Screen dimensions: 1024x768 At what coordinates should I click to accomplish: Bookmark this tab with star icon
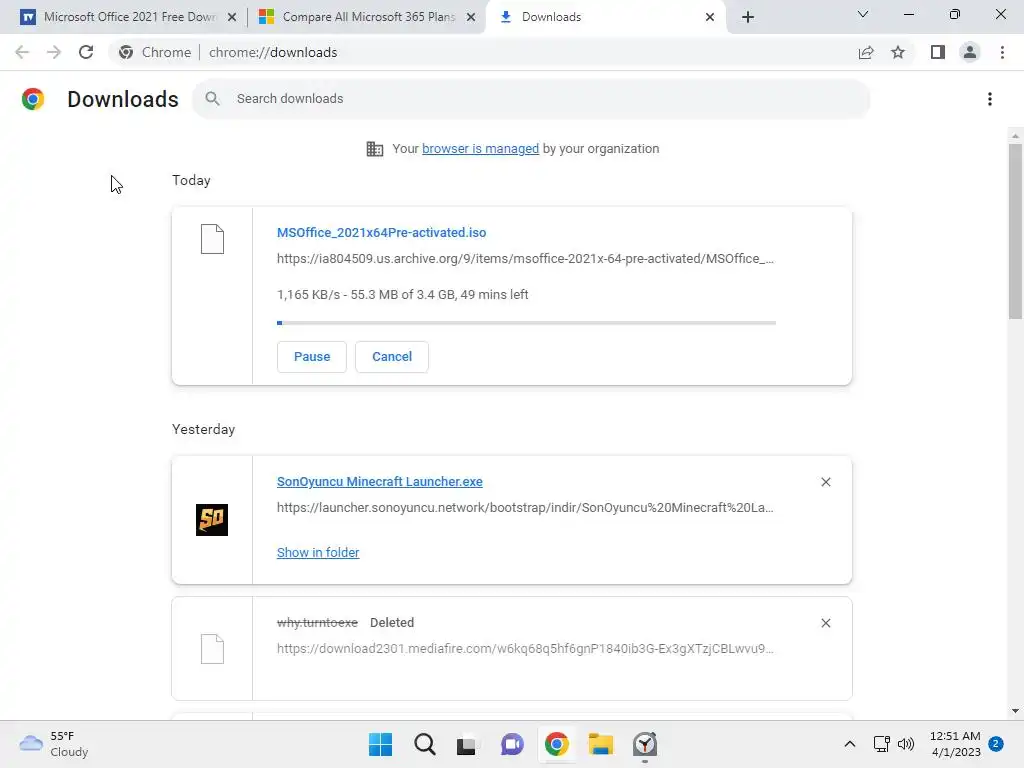pos(898,52)
